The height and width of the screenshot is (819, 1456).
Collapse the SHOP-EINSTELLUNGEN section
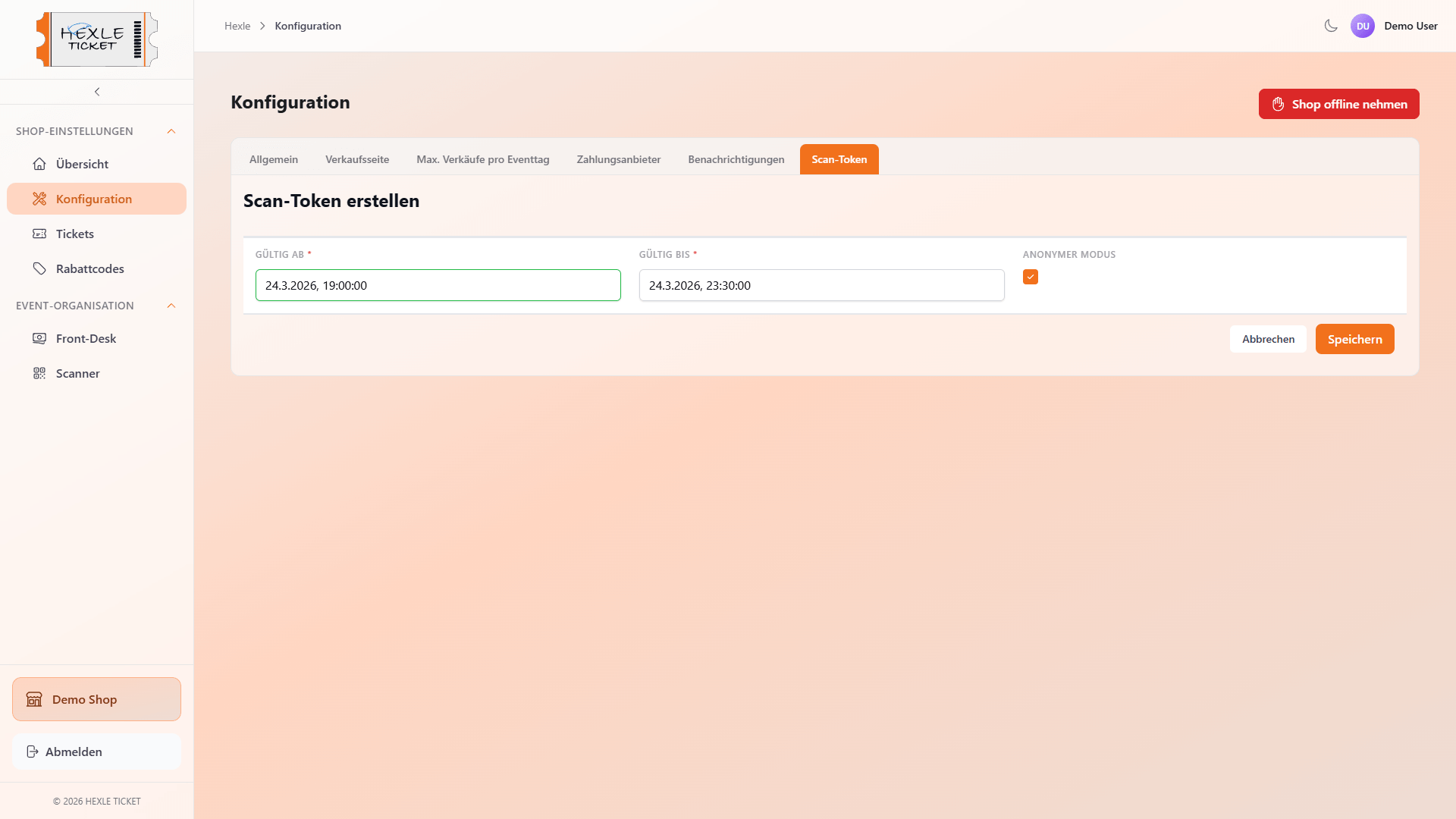point(171,130)
